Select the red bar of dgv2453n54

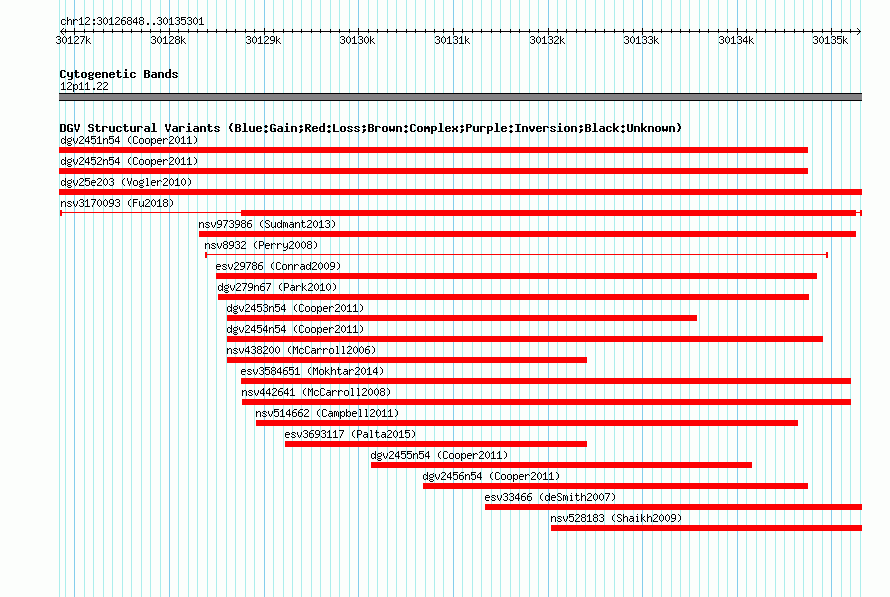(461, 318)
